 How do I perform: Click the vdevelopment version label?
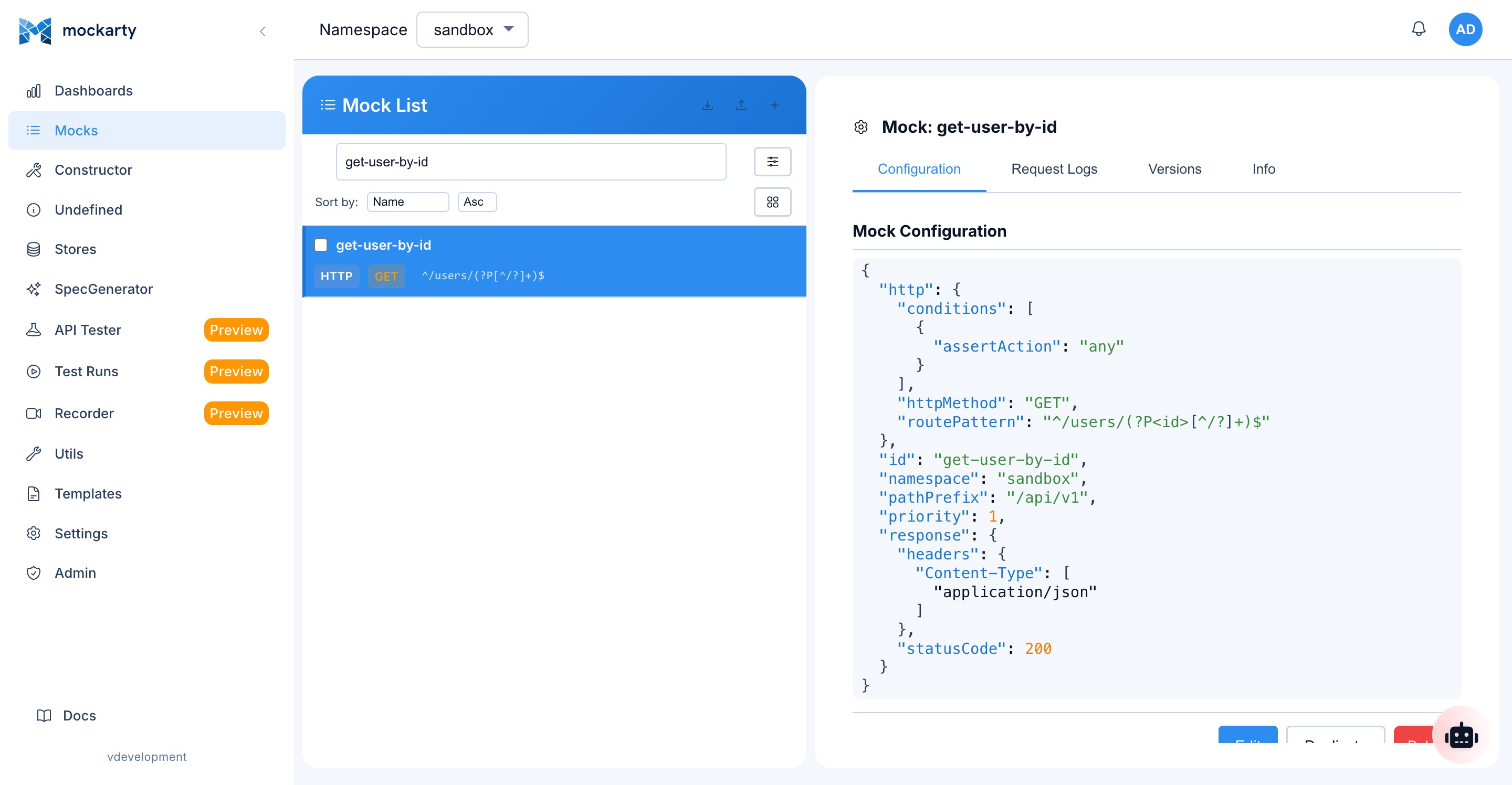147,756
